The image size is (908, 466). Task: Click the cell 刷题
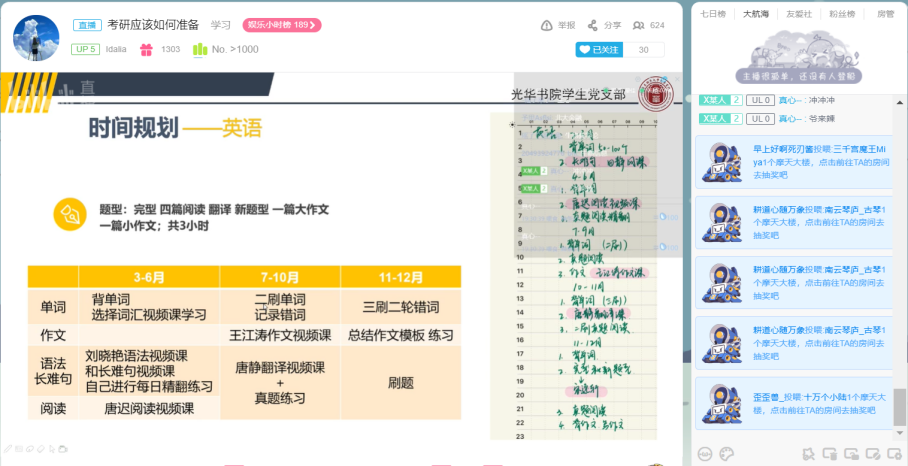(x=401, y=383)
